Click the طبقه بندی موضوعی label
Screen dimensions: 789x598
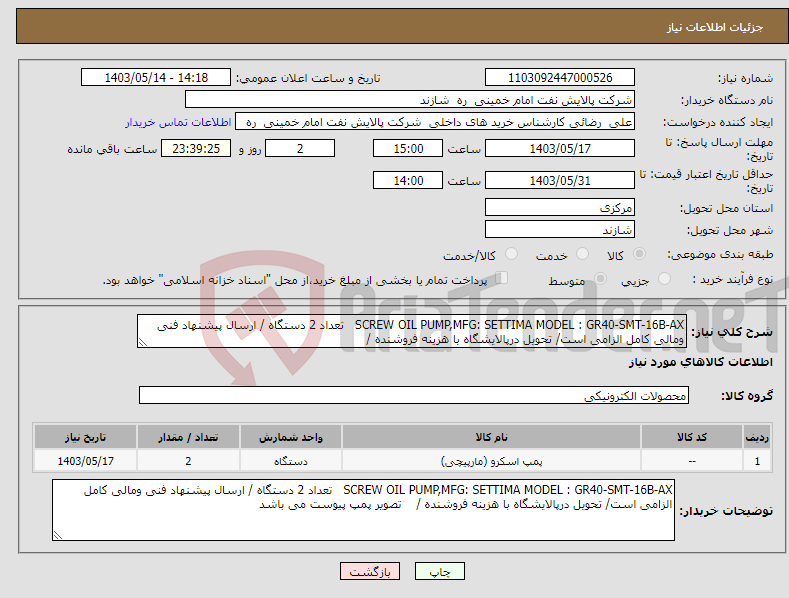(720, 255)
